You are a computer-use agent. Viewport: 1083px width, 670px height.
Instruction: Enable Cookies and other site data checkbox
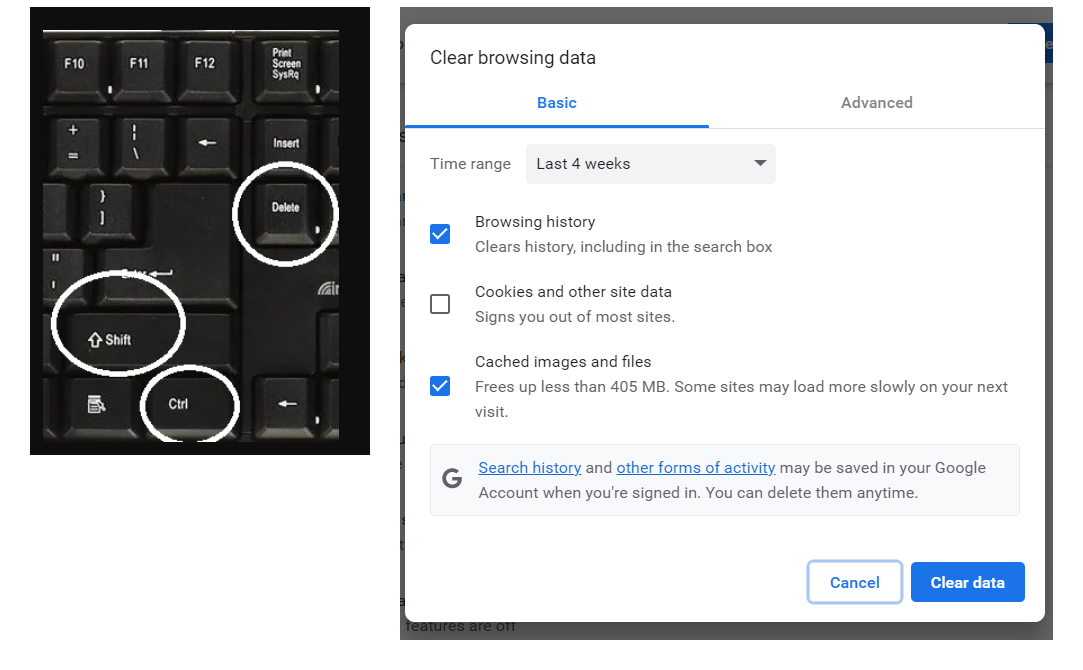pyautogui.click(x=440, y=304)
